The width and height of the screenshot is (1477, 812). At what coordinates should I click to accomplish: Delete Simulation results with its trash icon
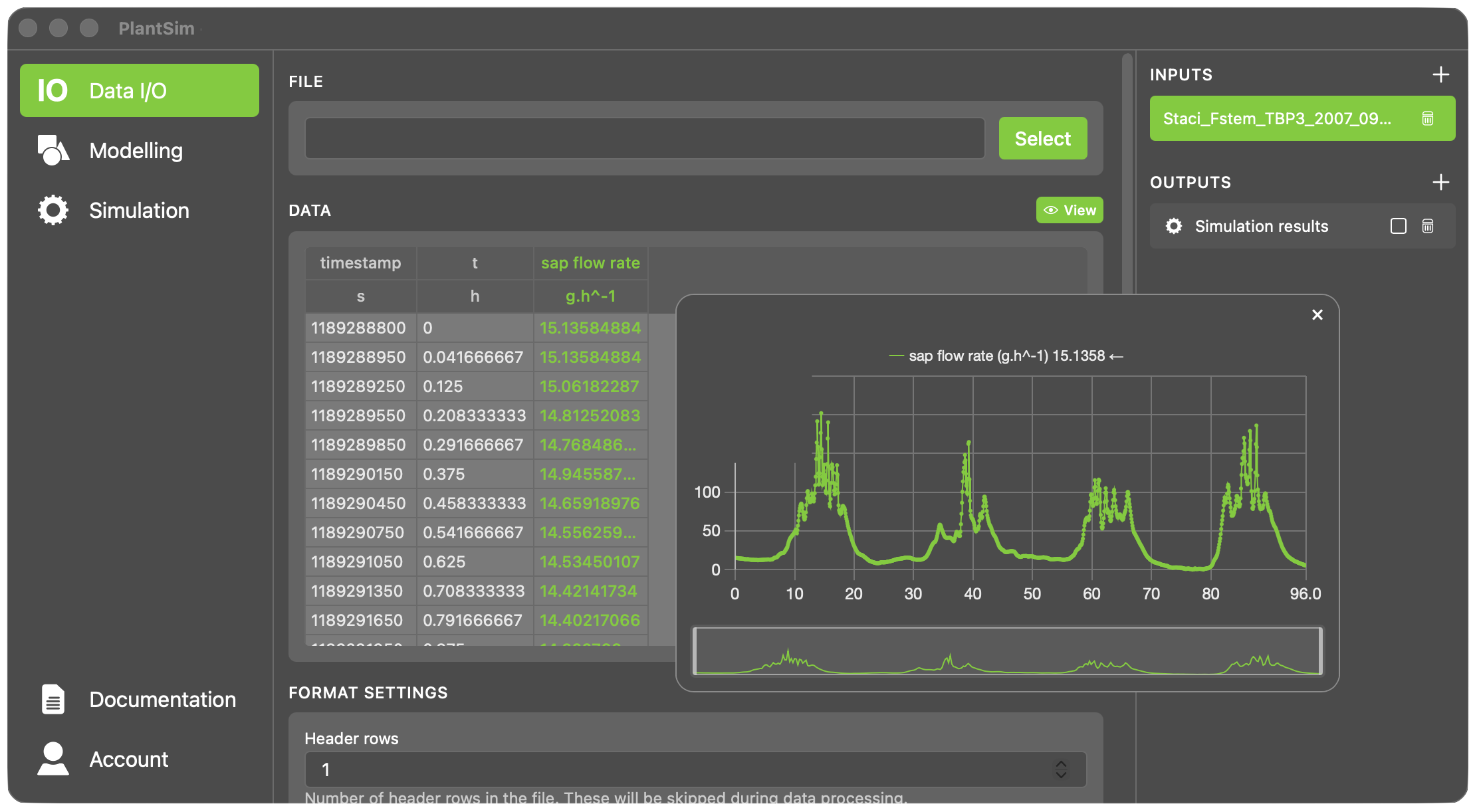click(1428, 226)
